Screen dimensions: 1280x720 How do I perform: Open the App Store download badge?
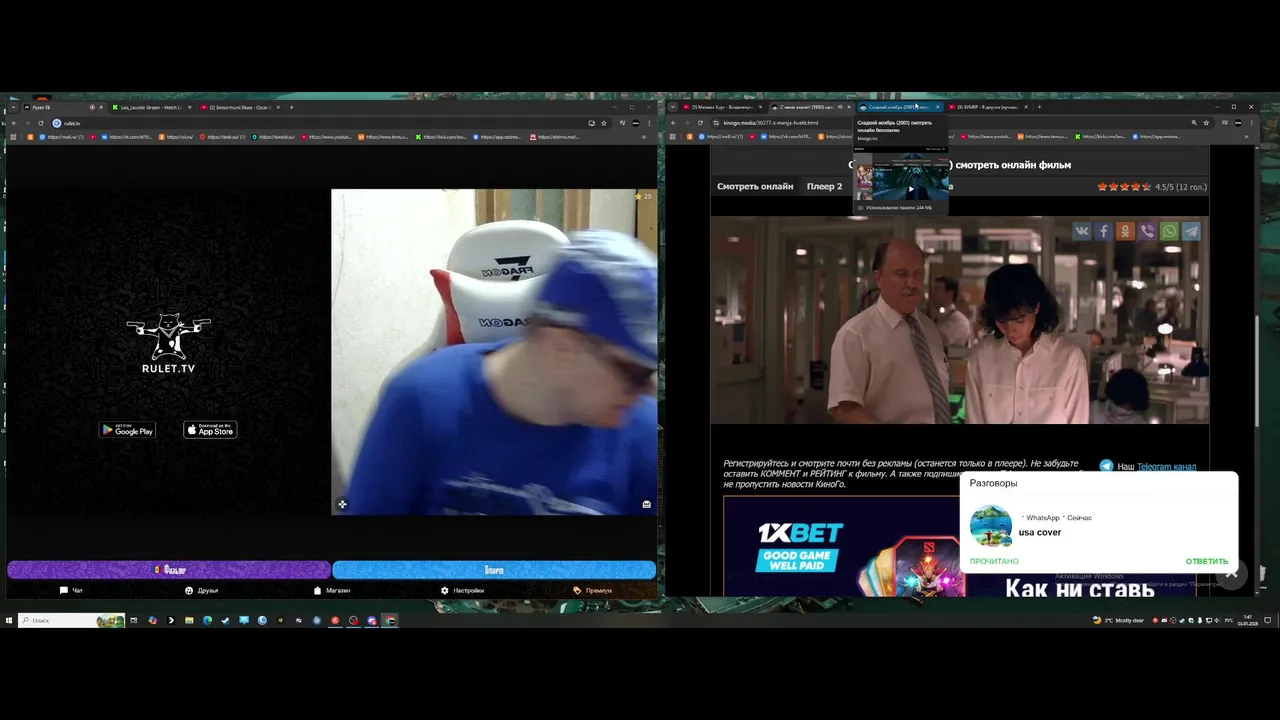[x=210, y=430]
